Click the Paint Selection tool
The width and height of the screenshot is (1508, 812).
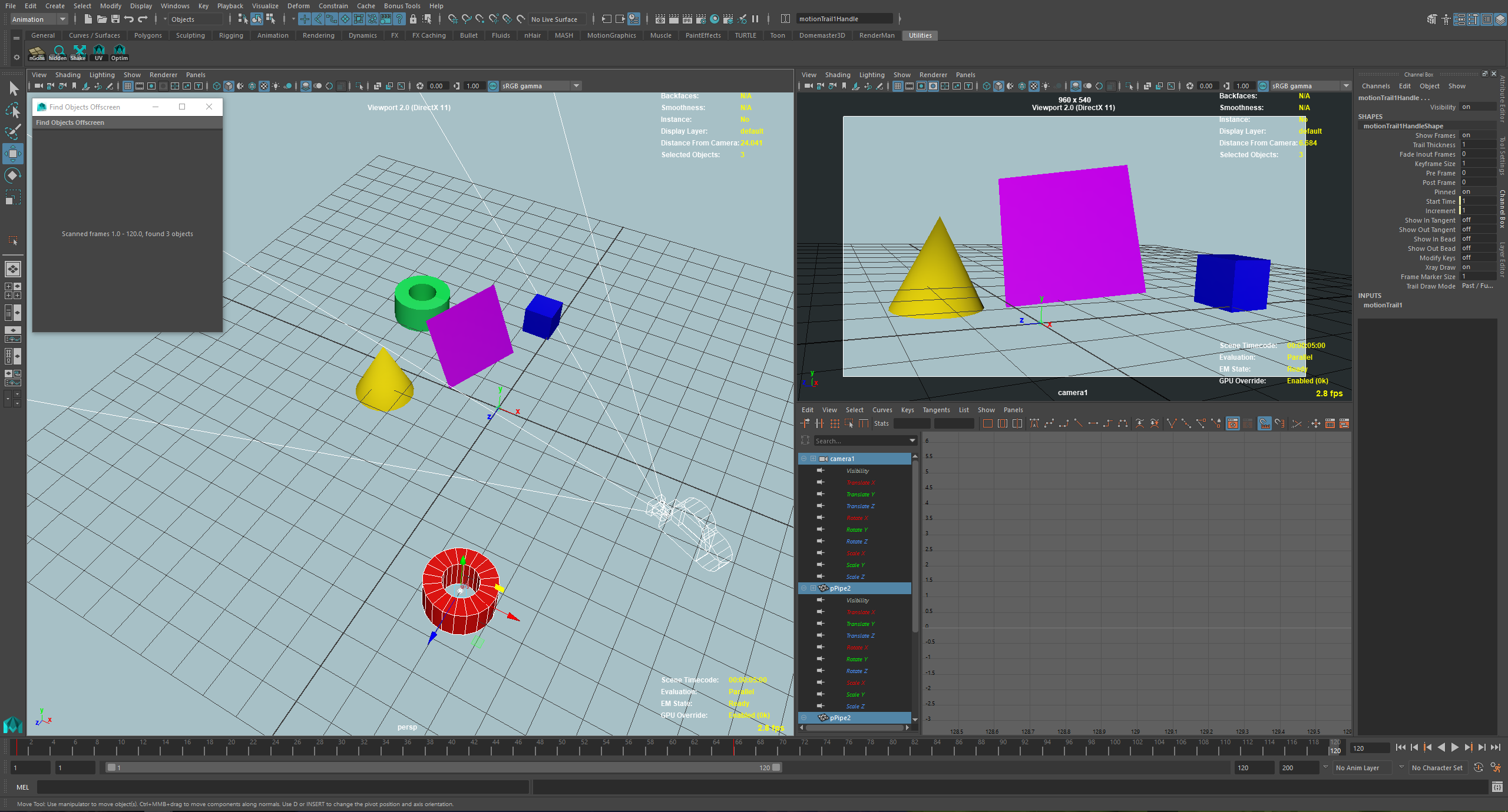coord(12,132)
